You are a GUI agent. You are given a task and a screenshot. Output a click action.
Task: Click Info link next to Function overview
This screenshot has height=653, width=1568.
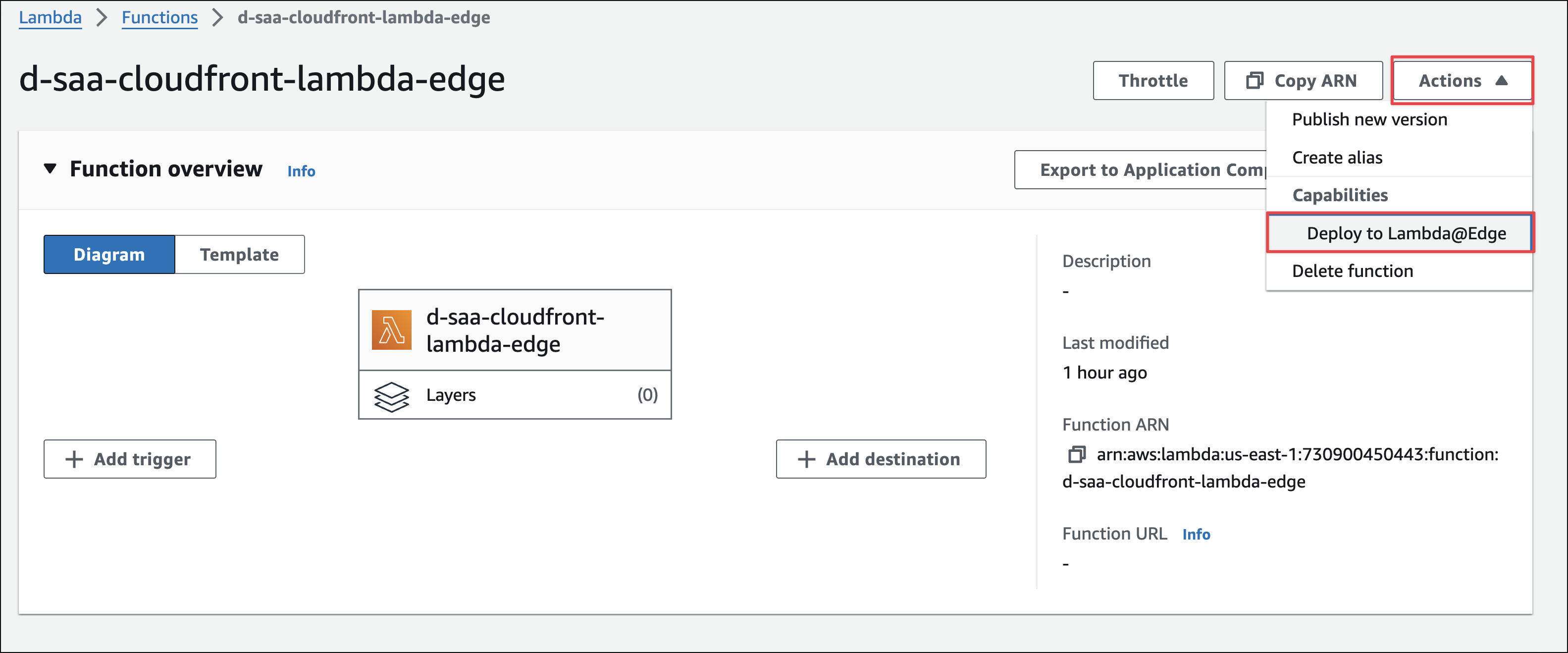pos(301,171)
